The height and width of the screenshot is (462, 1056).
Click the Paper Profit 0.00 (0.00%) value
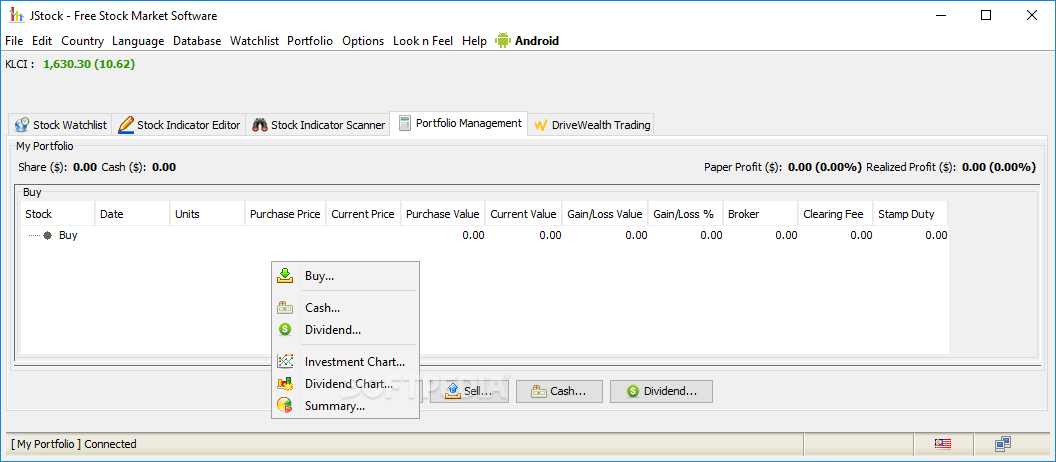coord(824,167)
